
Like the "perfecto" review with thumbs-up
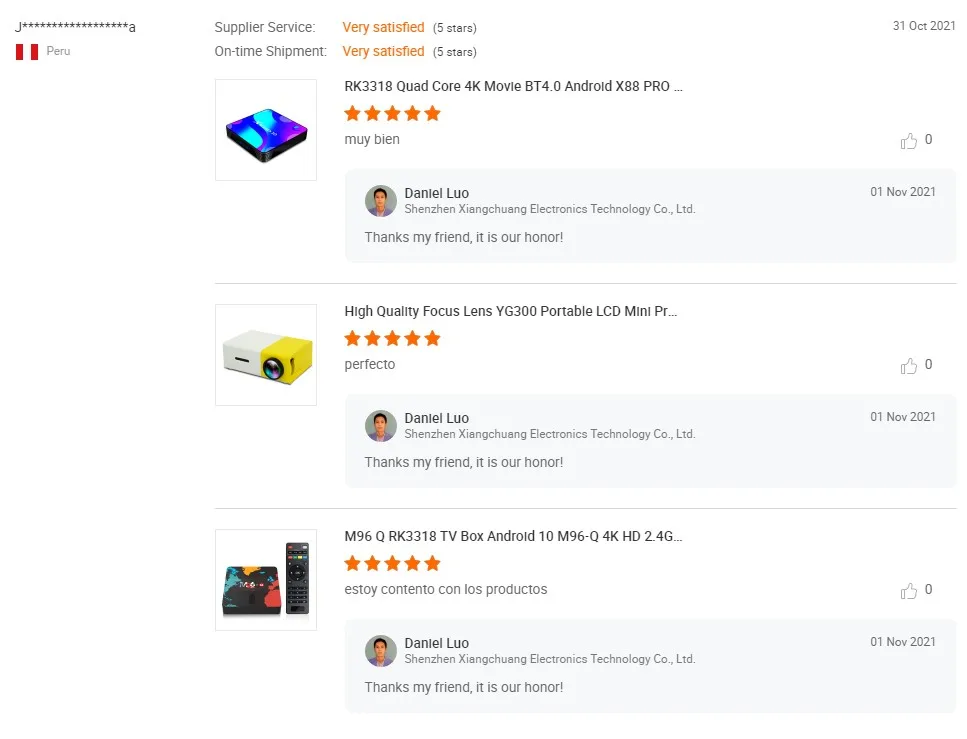909,366
